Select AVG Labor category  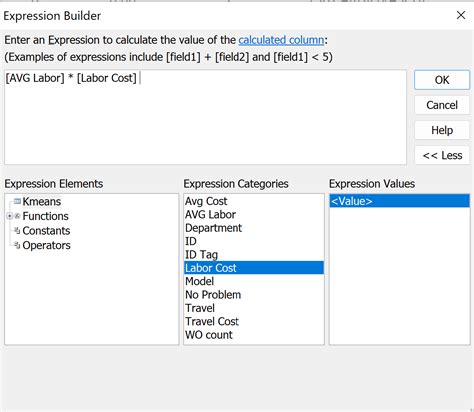(x=254, y=214)
